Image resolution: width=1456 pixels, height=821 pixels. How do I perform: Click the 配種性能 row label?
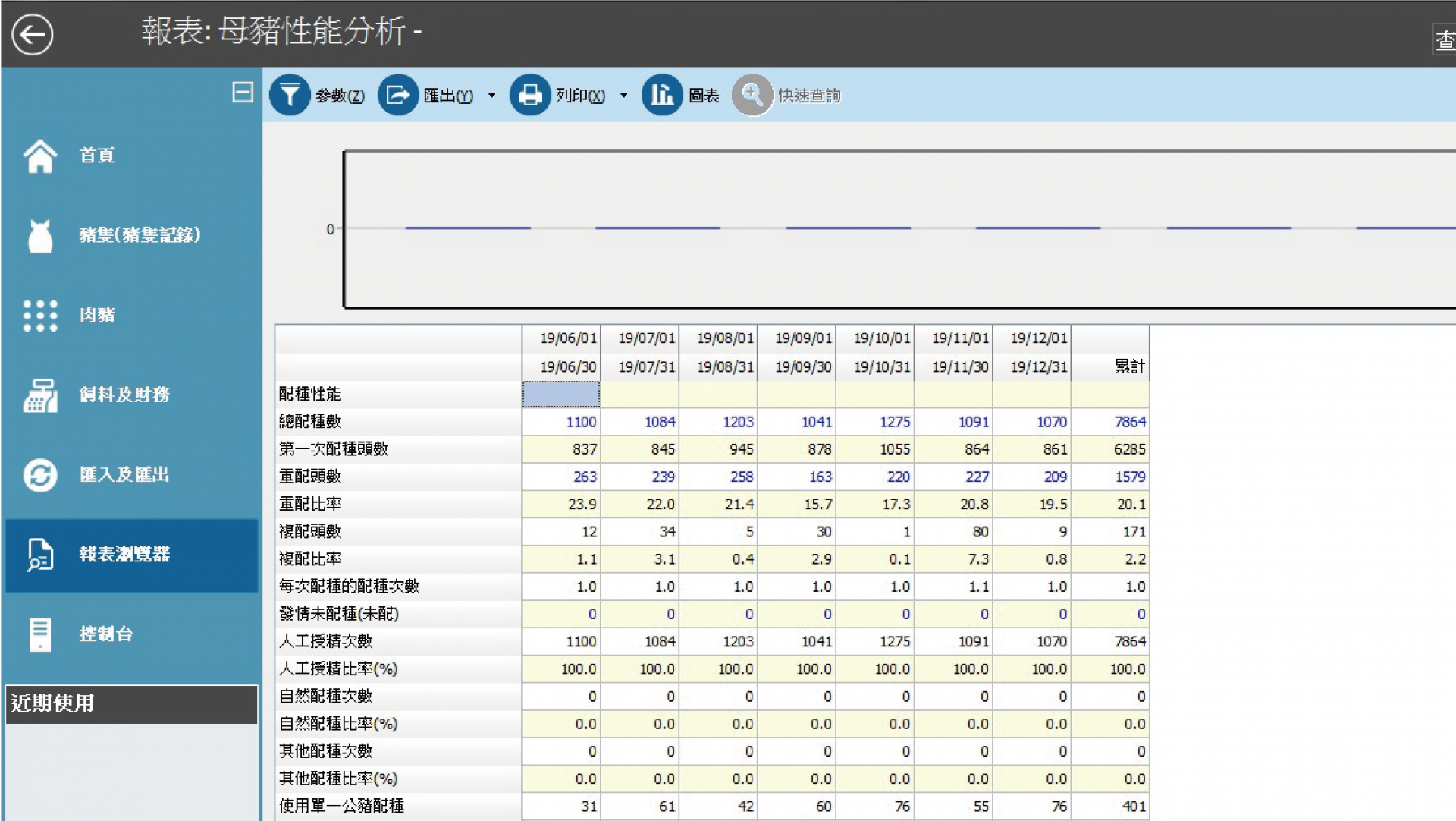click(310, 394)
